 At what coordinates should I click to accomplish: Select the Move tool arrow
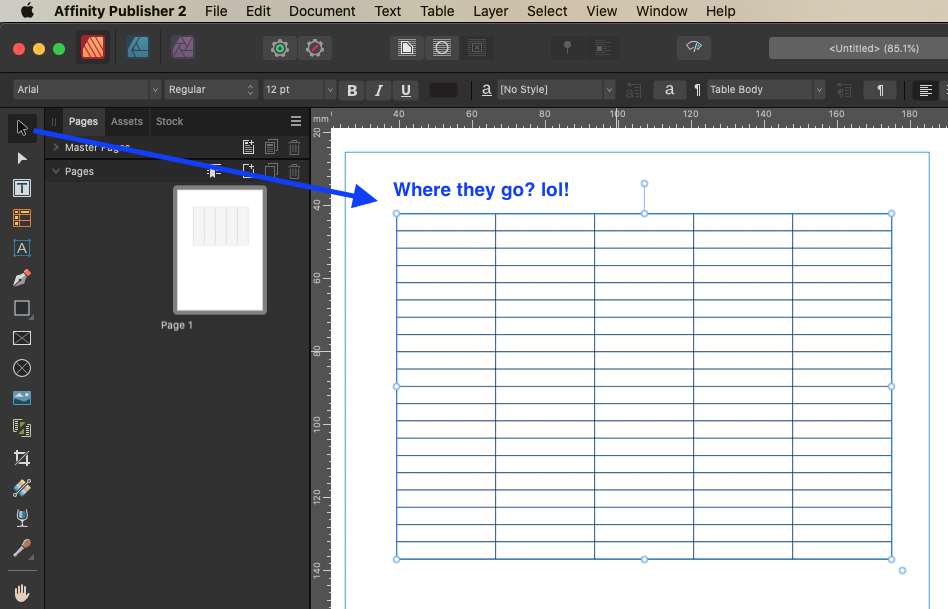(x=21, y=127)
